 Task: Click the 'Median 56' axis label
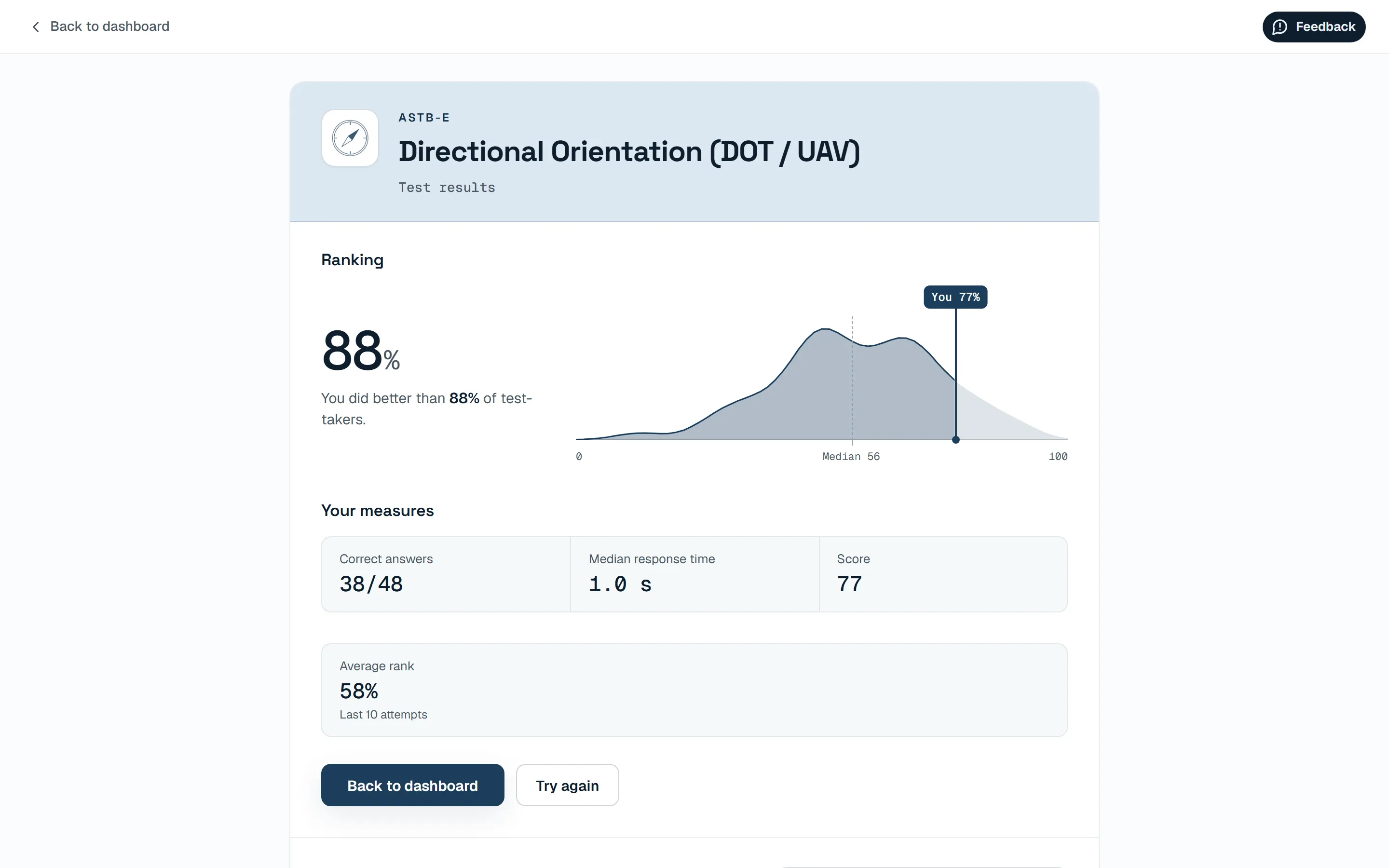(851, 456)
